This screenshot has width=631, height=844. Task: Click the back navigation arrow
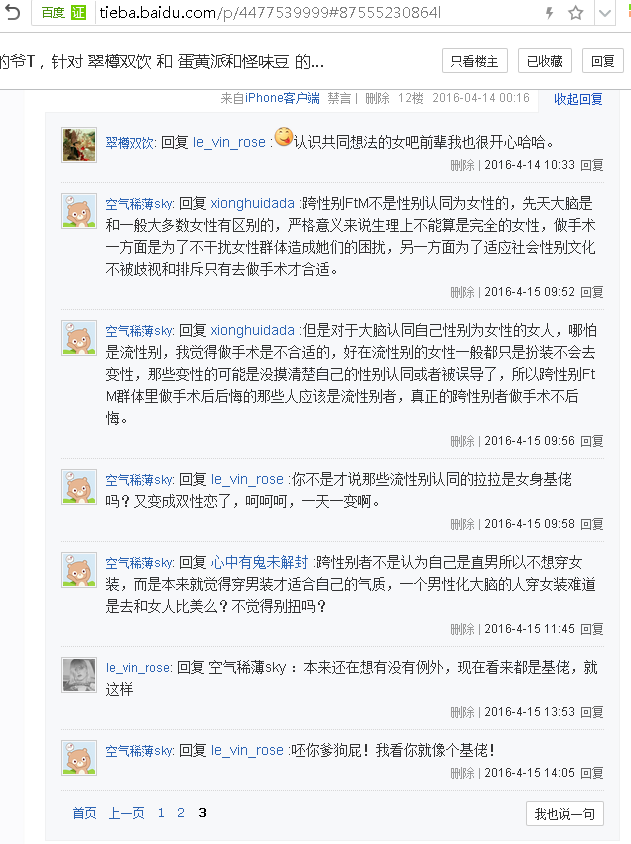13,13
